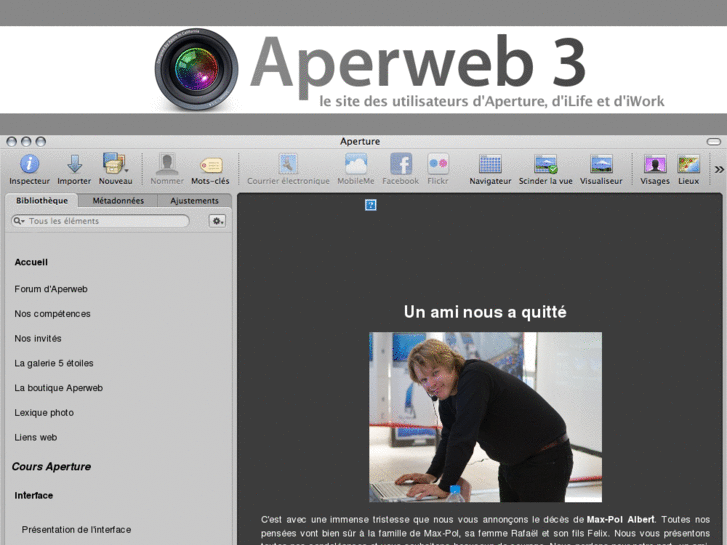Screen dimensions: 727x545
Task: Open Nos invités link
Action: point(38,339)
